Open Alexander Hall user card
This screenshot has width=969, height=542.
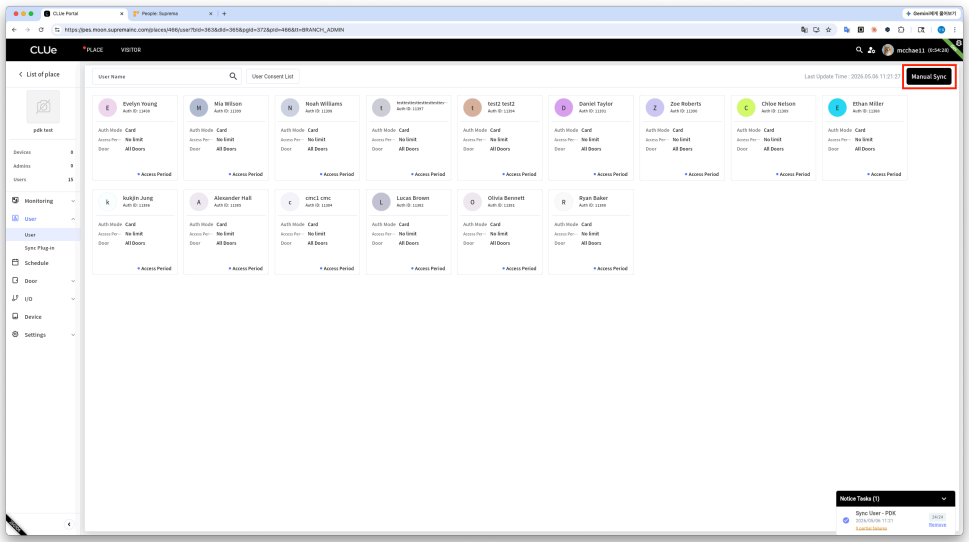[226, 232]
